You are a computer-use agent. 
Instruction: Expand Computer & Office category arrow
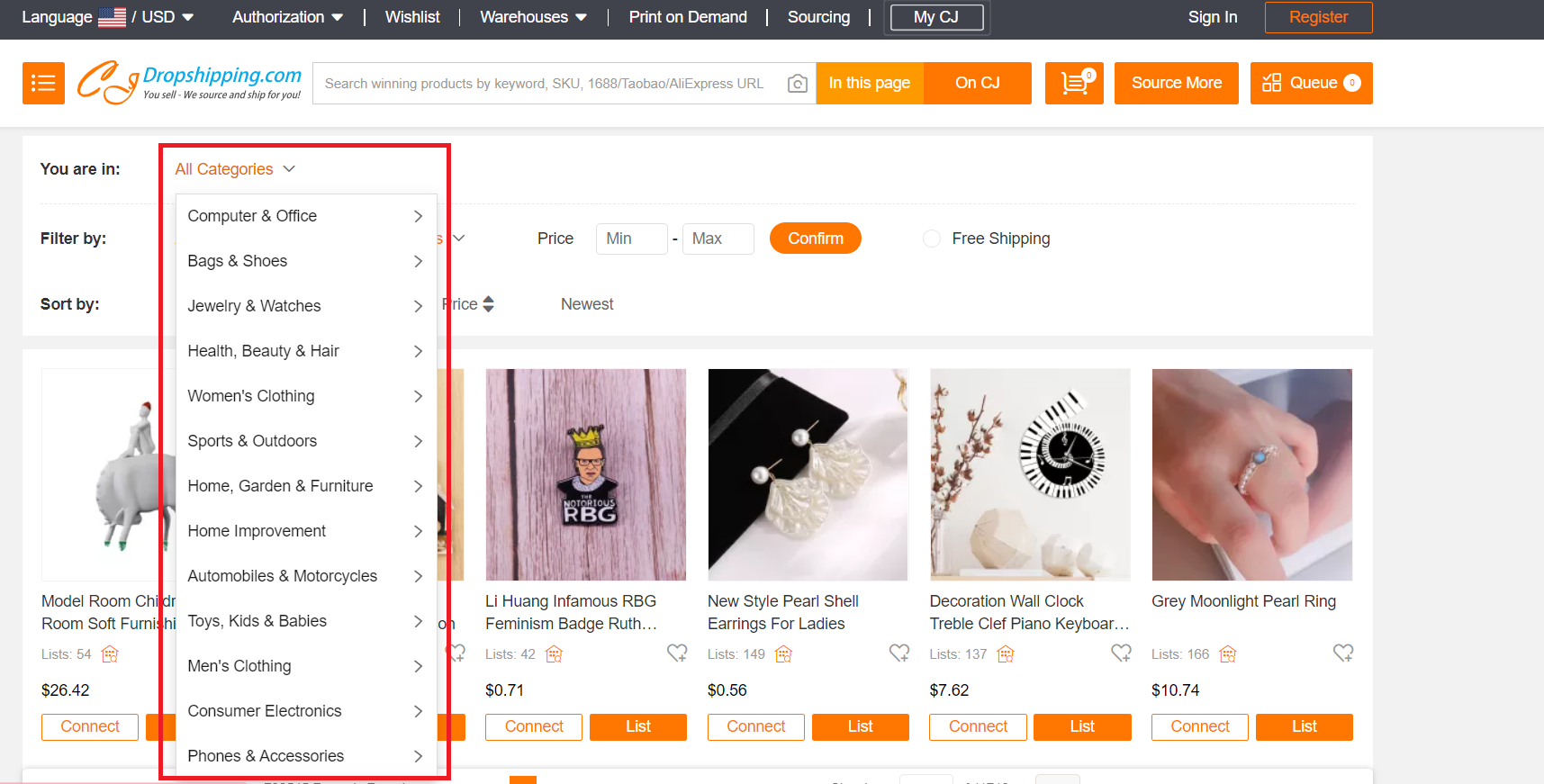pyautogui.click(x=418, y=216)
